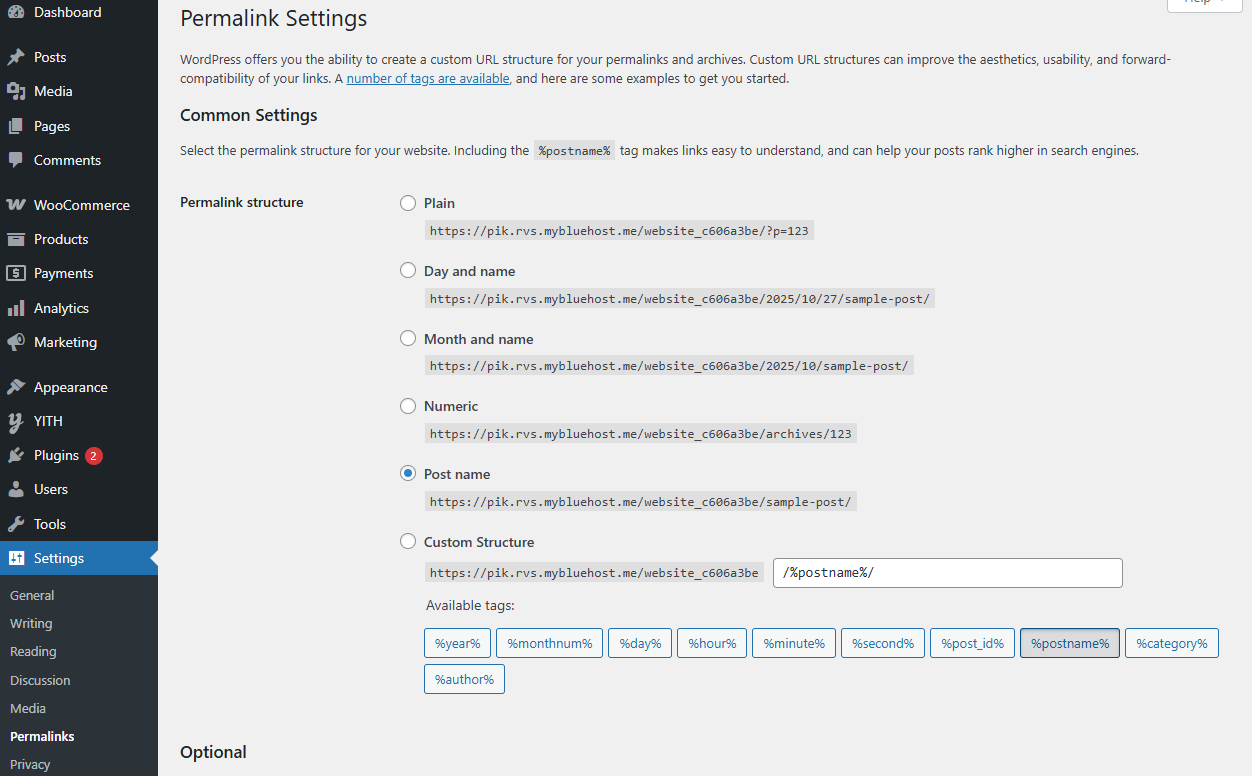Viewport: 1252px width, 776px height.
Task: Open the Writing settings submenu item
Action: (x=31, y=623)
